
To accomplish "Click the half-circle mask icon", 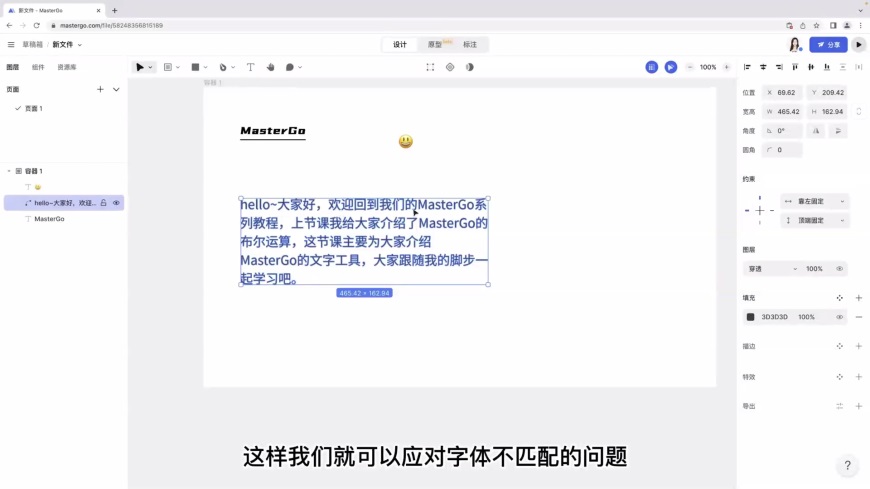I will [469, 67].
